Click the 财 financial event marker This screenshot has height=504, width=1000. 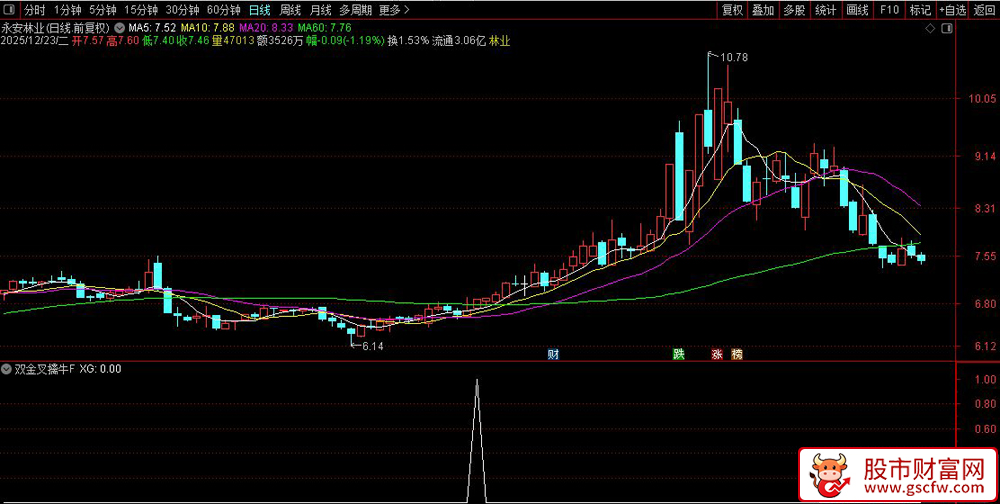pos(552,354)
